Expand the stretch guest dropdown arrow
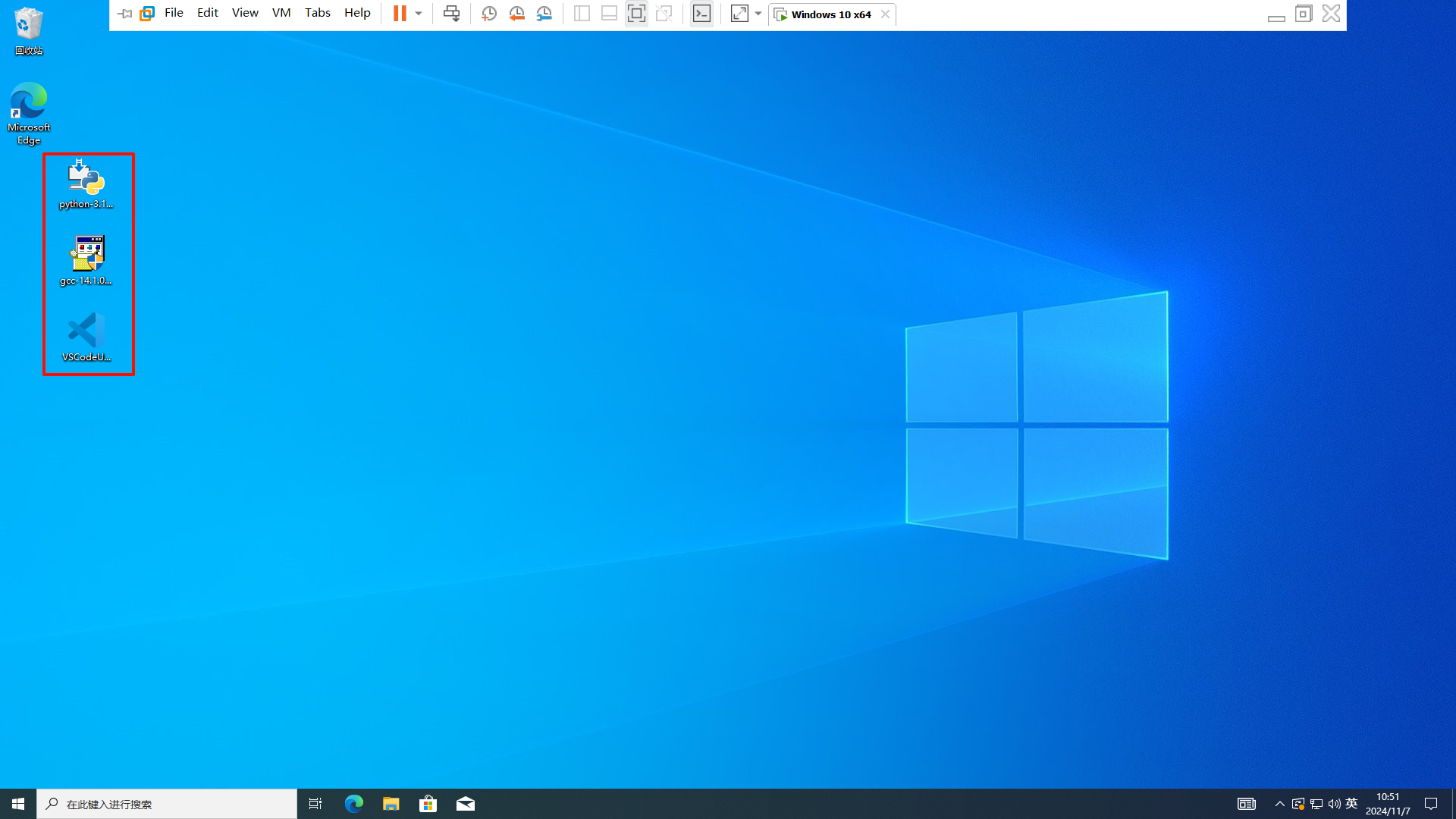This screenshot has width=1456, height=819. (x=758, y=14)
